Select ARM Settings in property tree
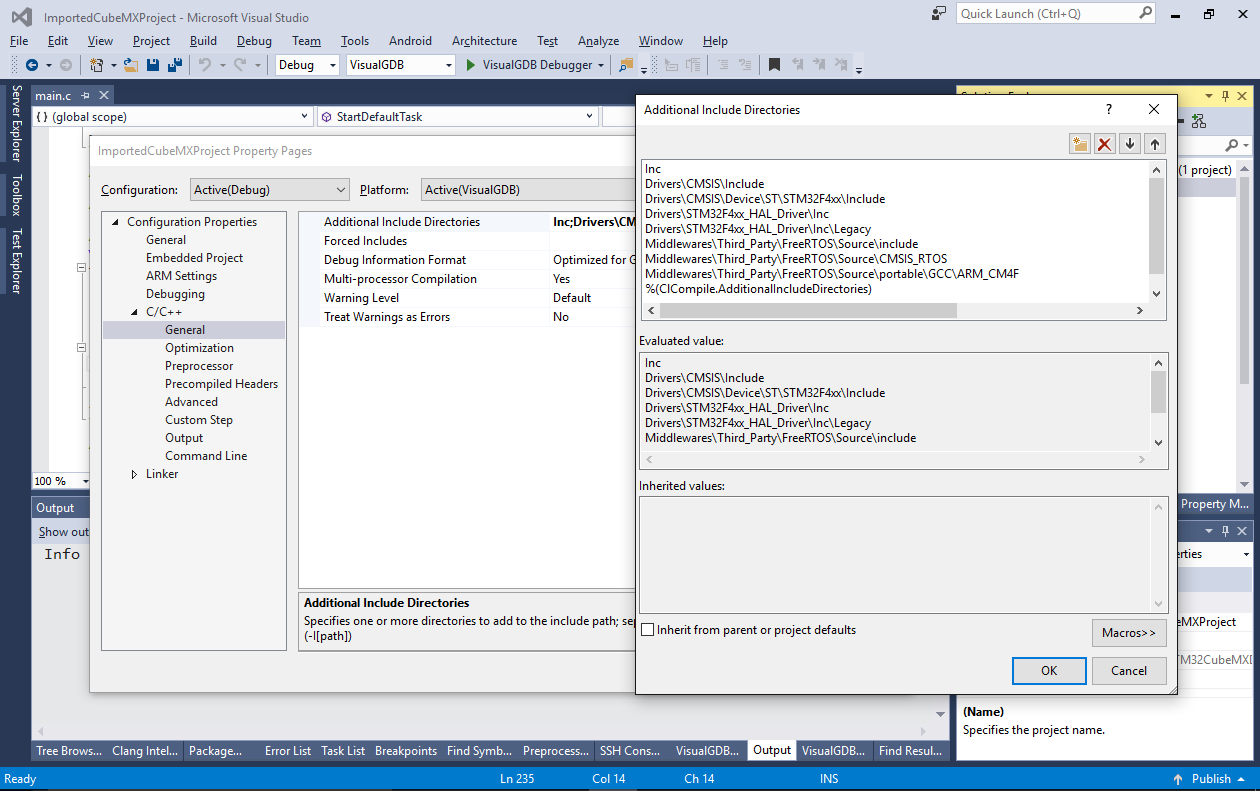 181,276
